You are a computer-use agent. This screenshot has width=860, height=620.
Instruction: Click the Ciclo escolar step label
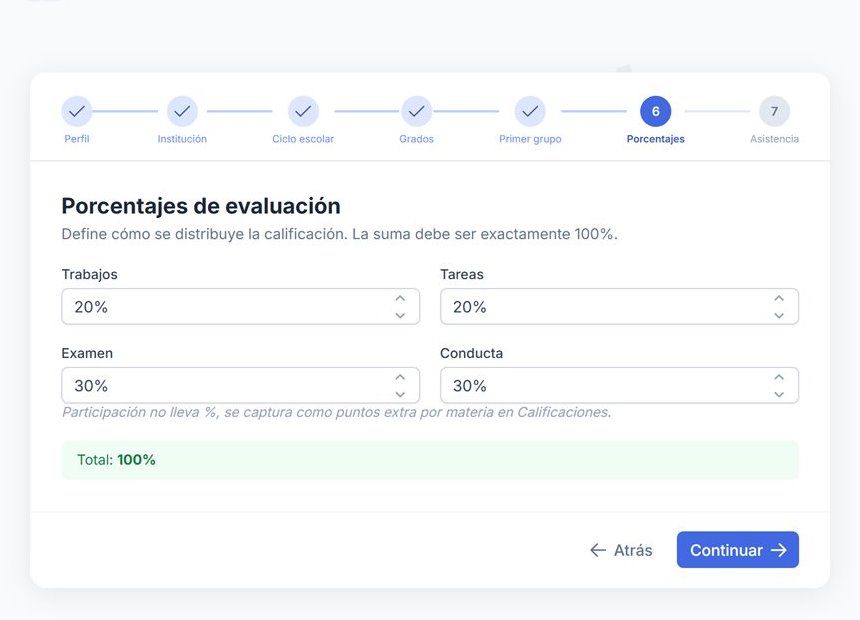(303, 139)
